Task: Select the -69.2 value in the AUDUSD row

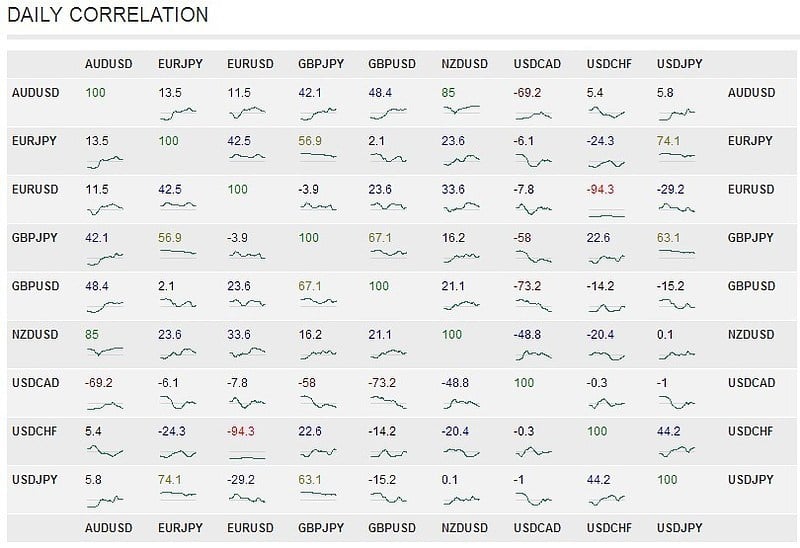Action: coord(526,92)
